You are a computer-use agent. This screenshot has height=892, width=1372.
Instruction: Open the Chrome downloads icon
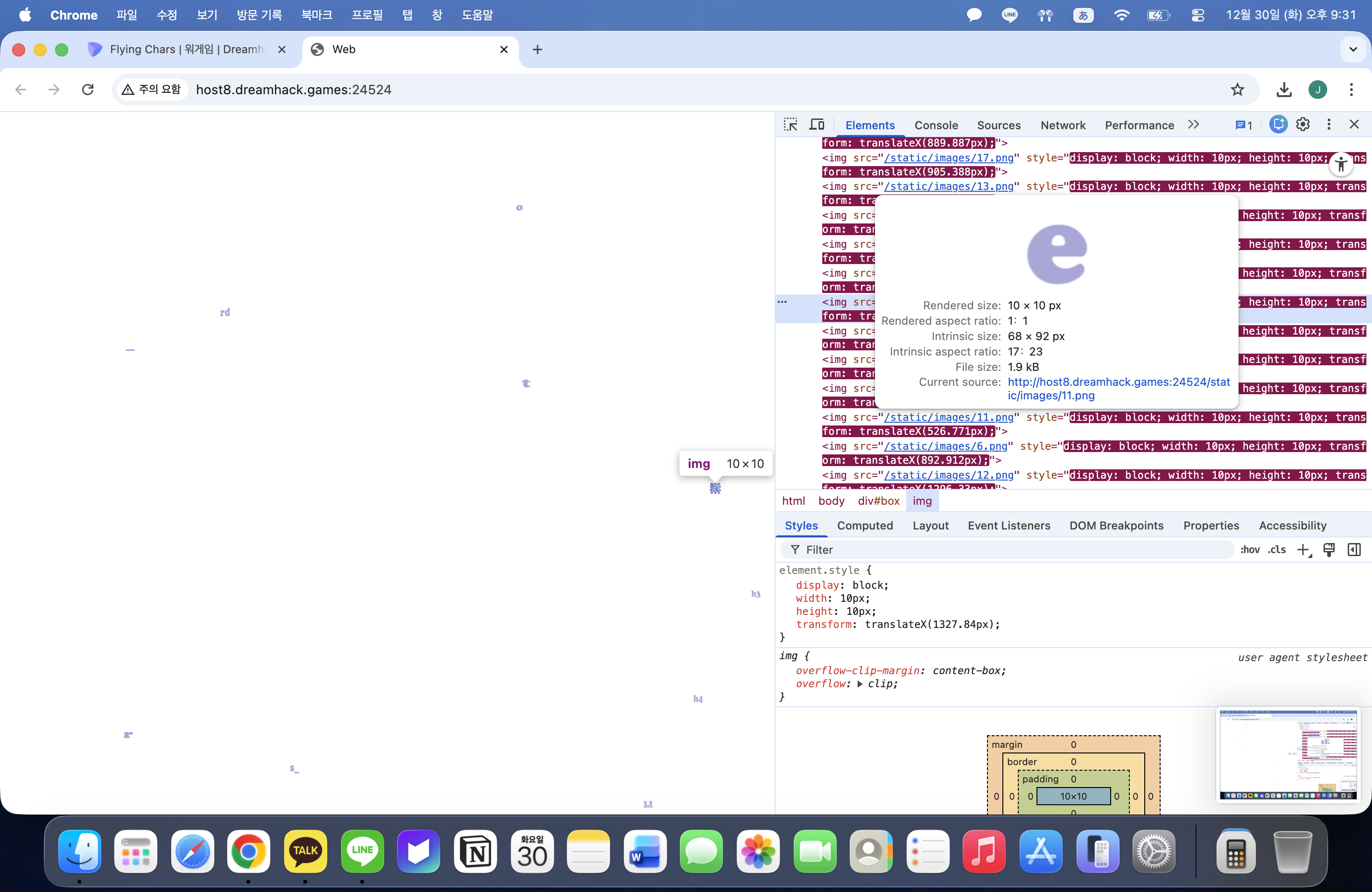coord(1284,89)
